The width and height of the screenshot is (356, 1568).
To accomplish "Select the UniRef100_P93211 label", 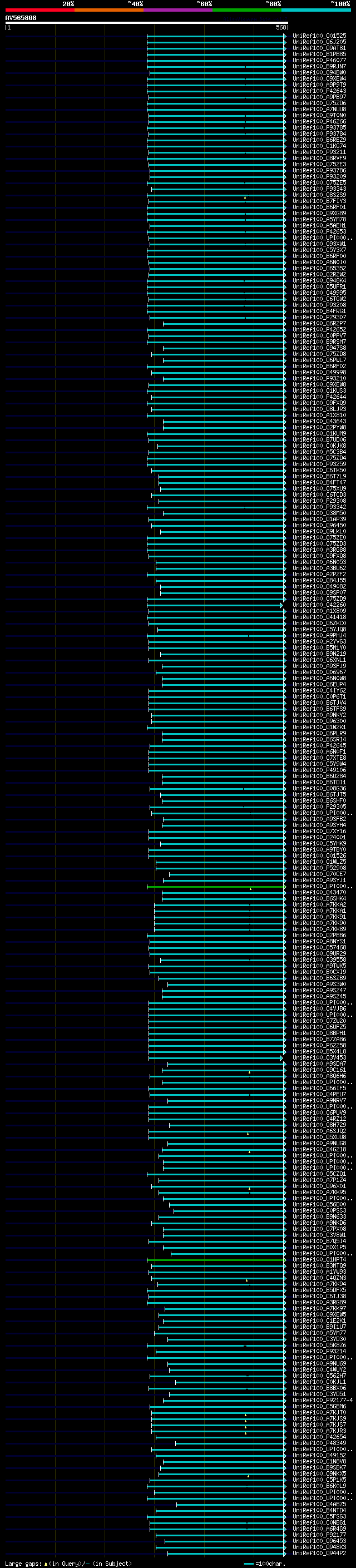I will (319, 152).
